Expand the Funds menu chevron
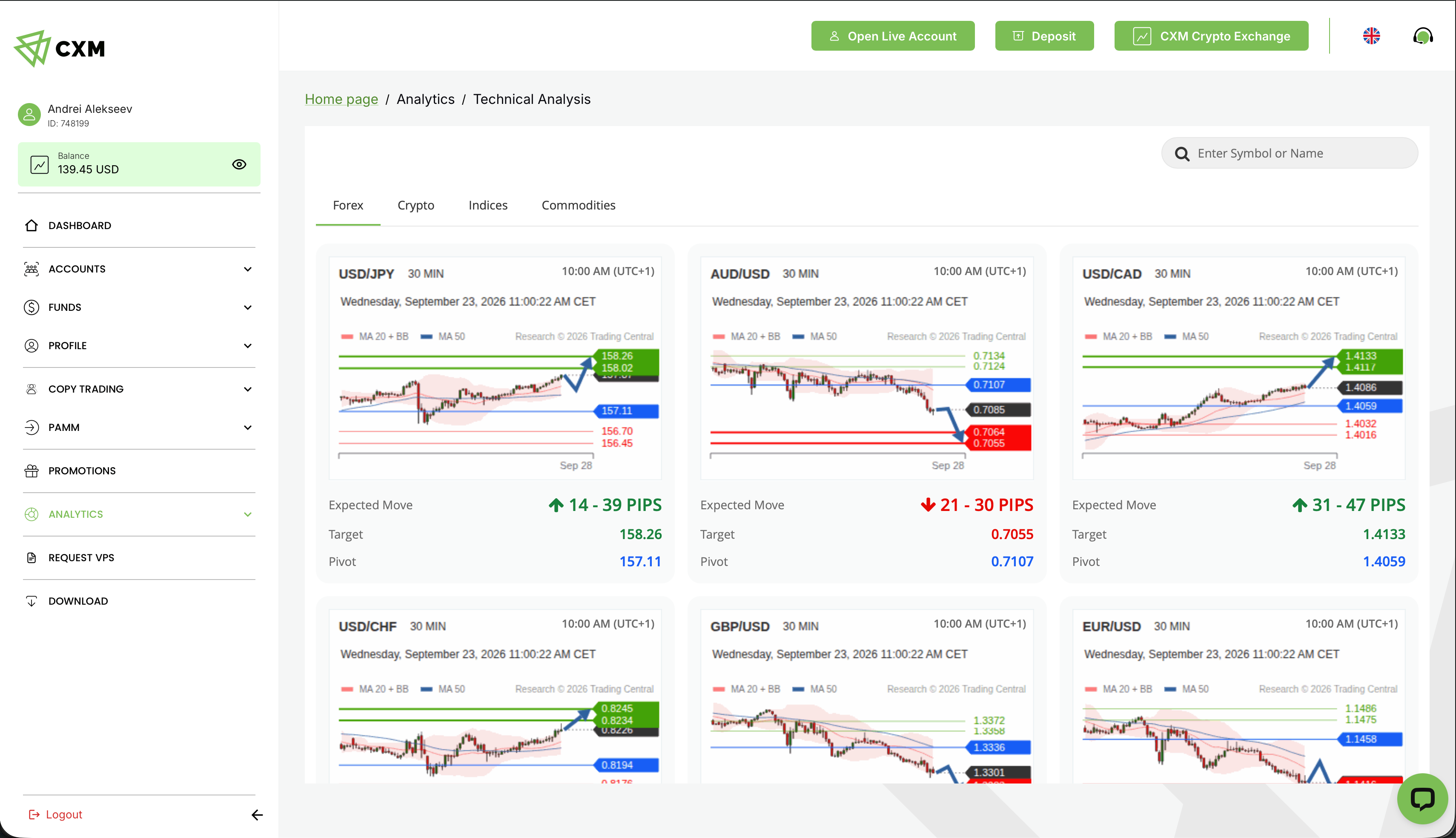 pos(248,307)
